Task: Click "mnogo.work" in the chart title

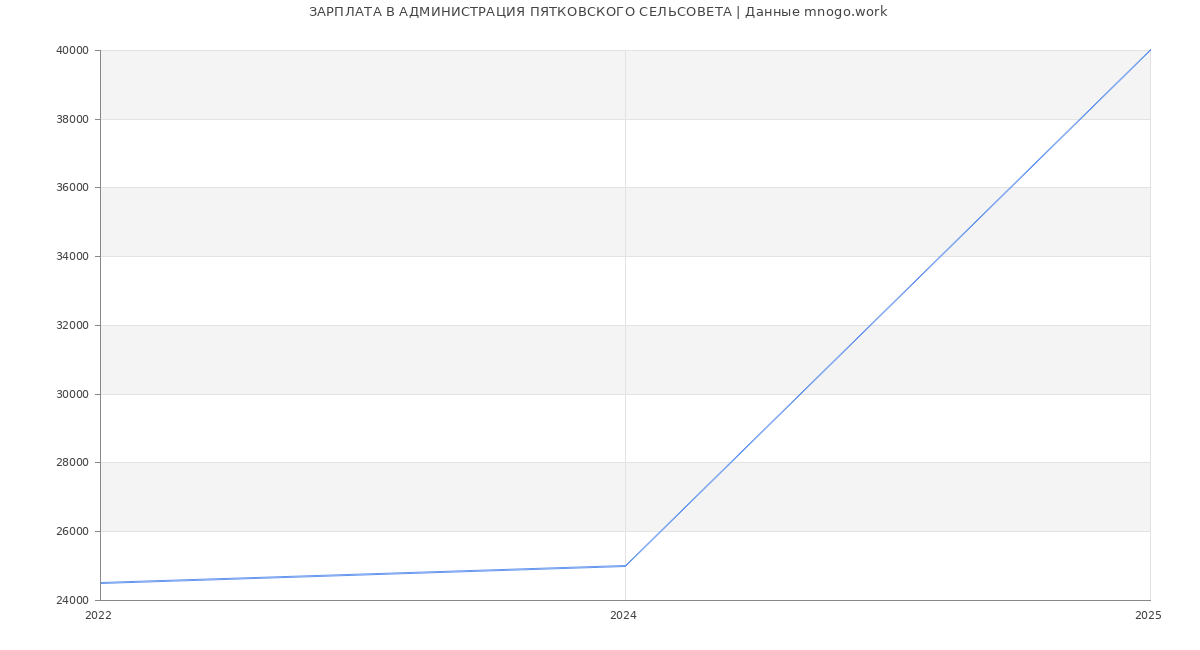Action: click(845, 12)
